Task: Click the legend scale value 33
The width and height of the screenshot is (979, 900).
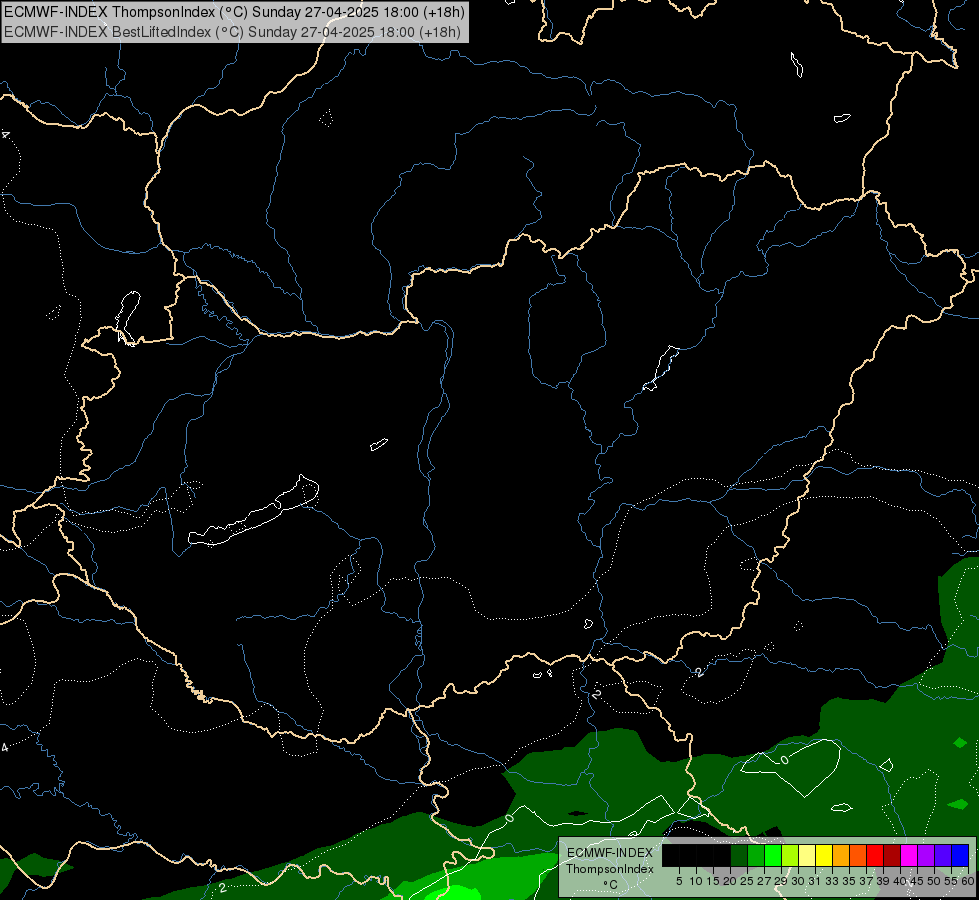Action: coord(832,881)
